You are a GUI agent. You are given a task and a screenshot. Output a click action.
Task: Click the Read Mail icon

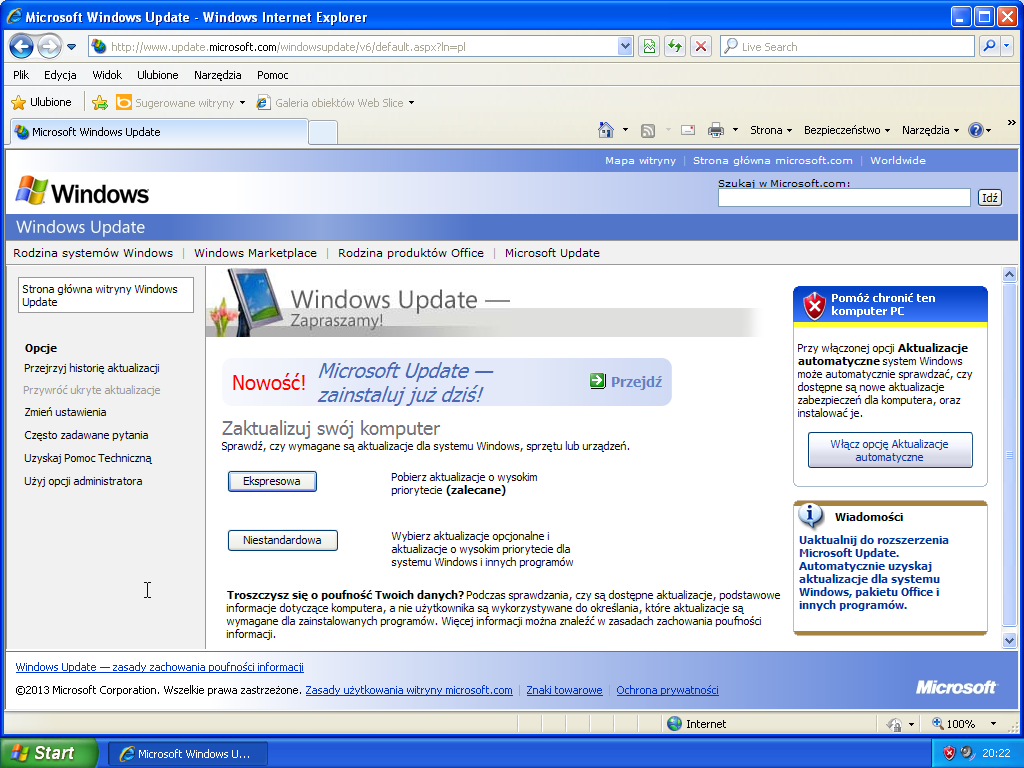click(x=688, y=130)
